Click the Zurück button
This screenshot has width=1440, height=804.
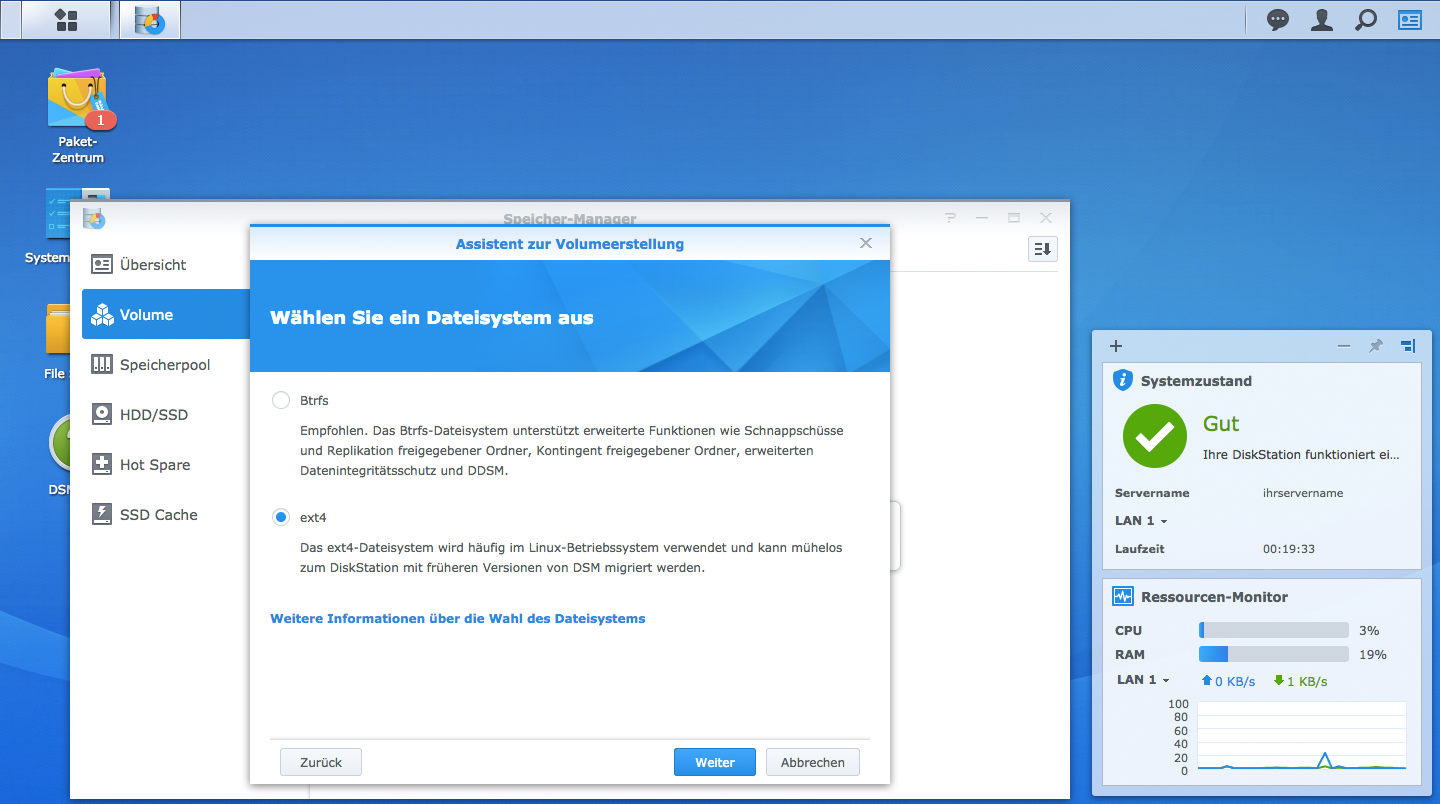321,762
